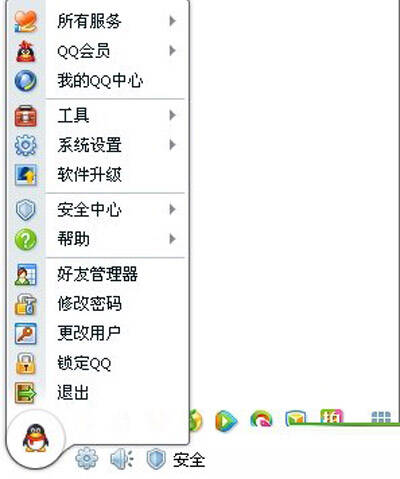Expand the QQ会员 submenu arrow

pyautogui.click(x=172, y=51)
